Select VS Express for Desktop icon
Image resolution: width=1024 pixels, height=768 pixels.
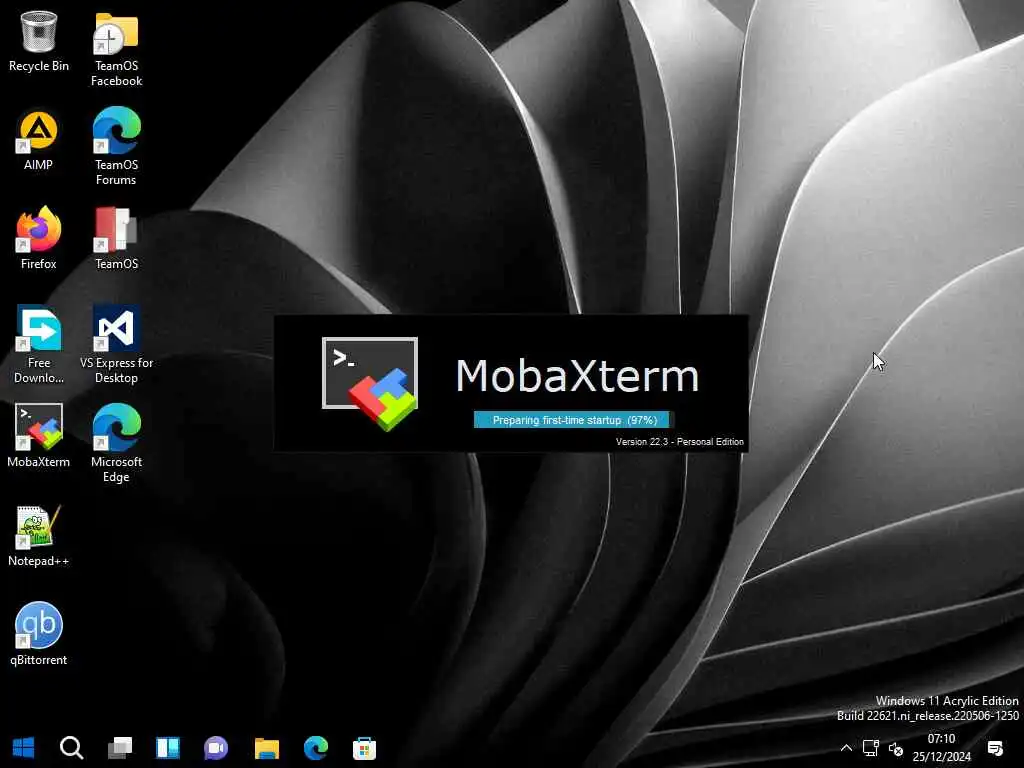click(116, 344)
